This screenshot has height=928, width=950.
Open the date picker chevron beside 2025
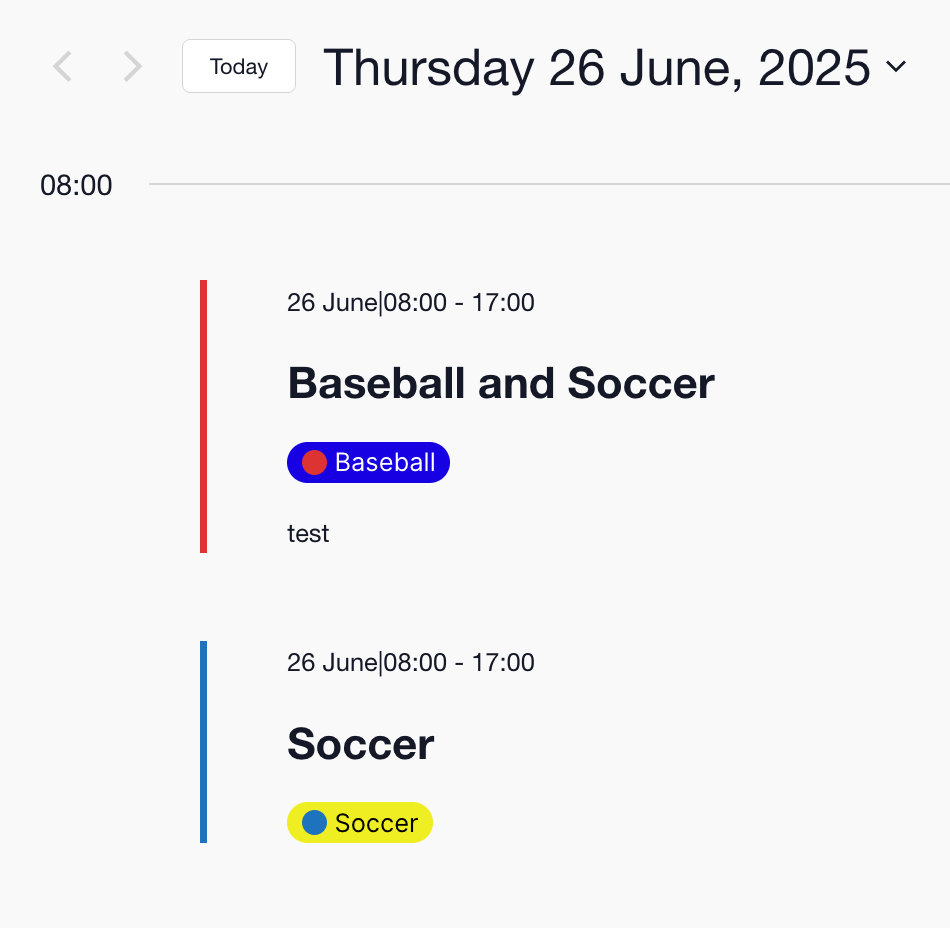point(896,67)
